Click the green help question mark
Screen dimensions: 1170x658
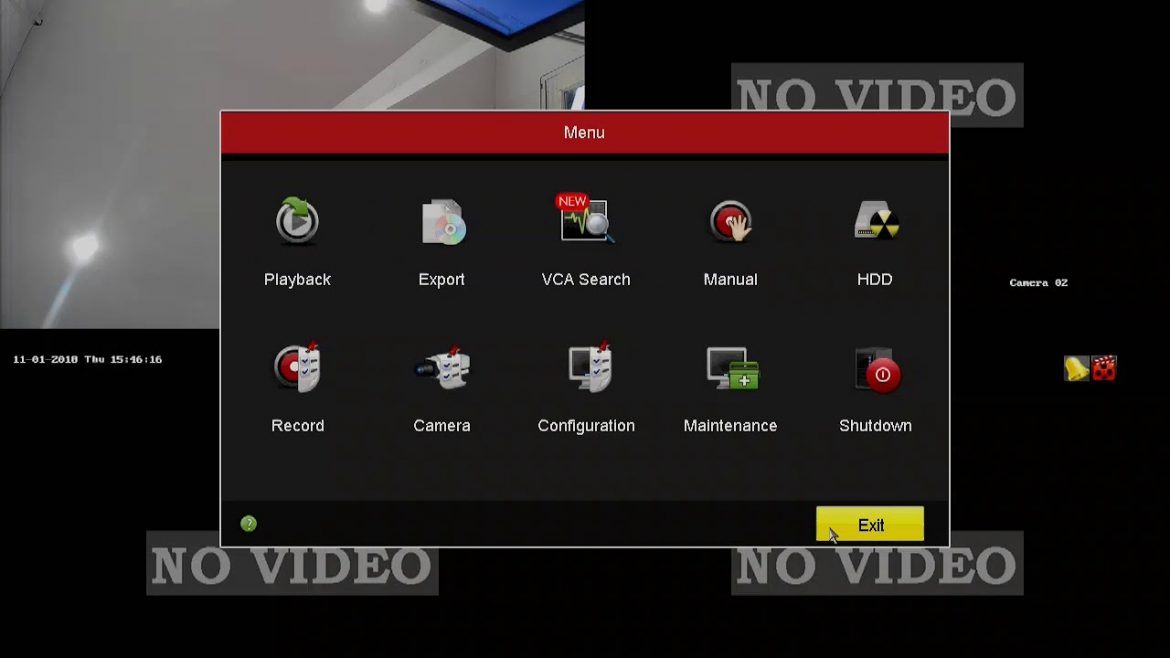[x=249, y=524]
